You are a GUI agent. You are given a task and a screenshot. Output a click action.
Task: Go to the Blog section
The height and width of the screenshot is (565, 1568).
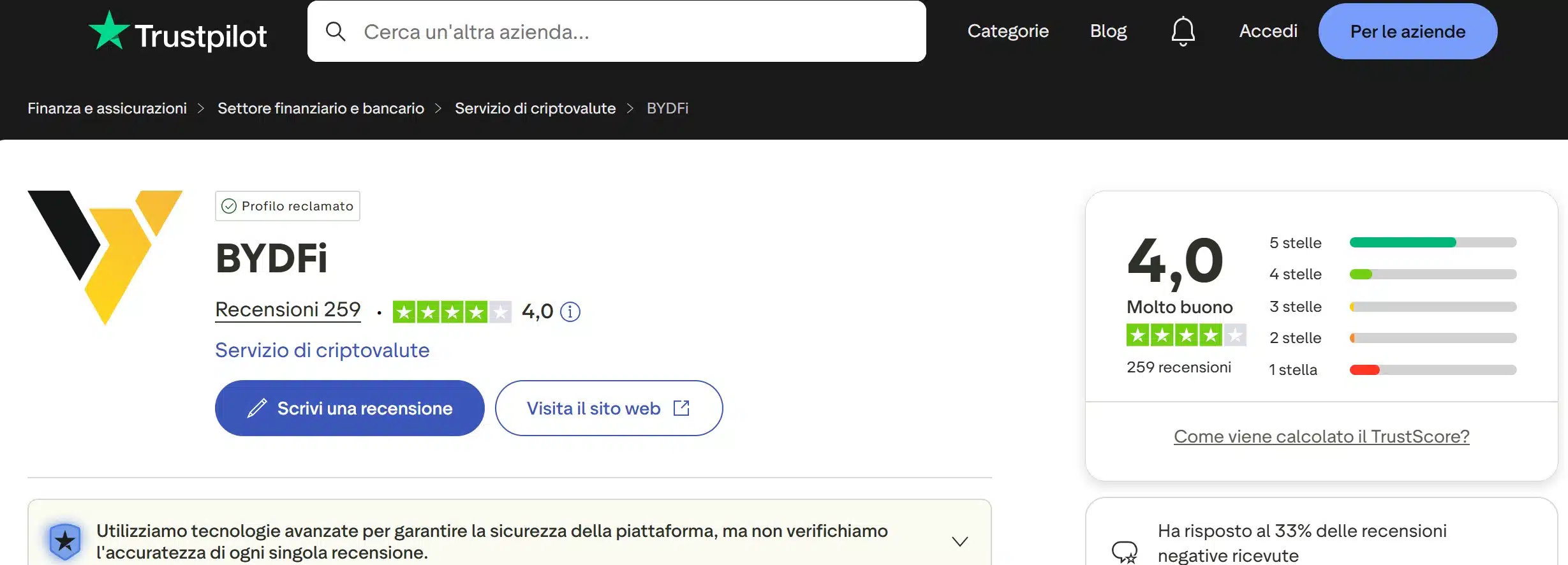[x=1108, y=31]
